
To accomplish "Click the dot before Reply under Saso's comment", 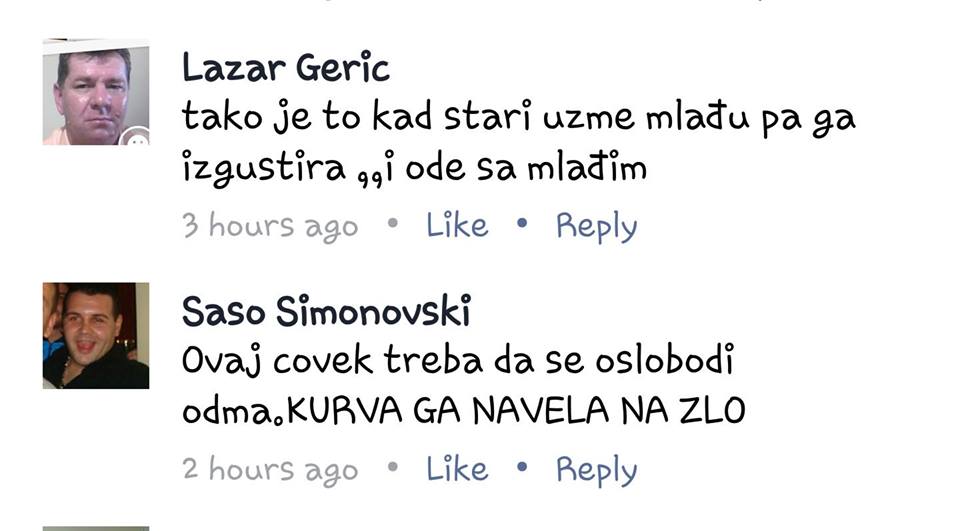I will pyautogui.click(x=522, y=467).
